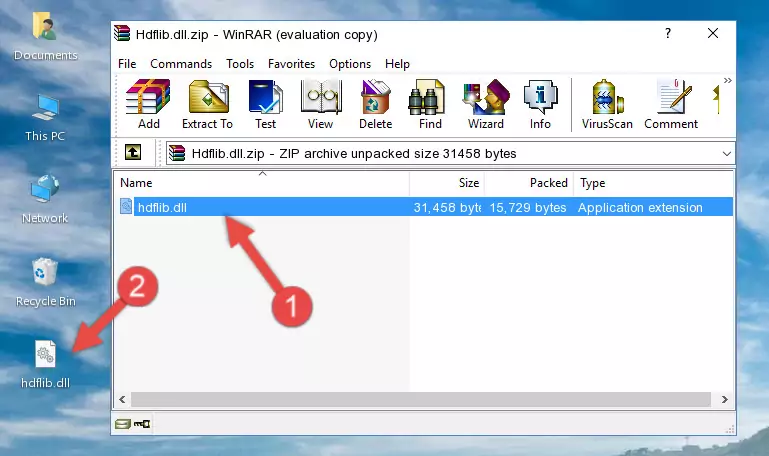Select the Network desktop icon

click(x=45, y=199)
